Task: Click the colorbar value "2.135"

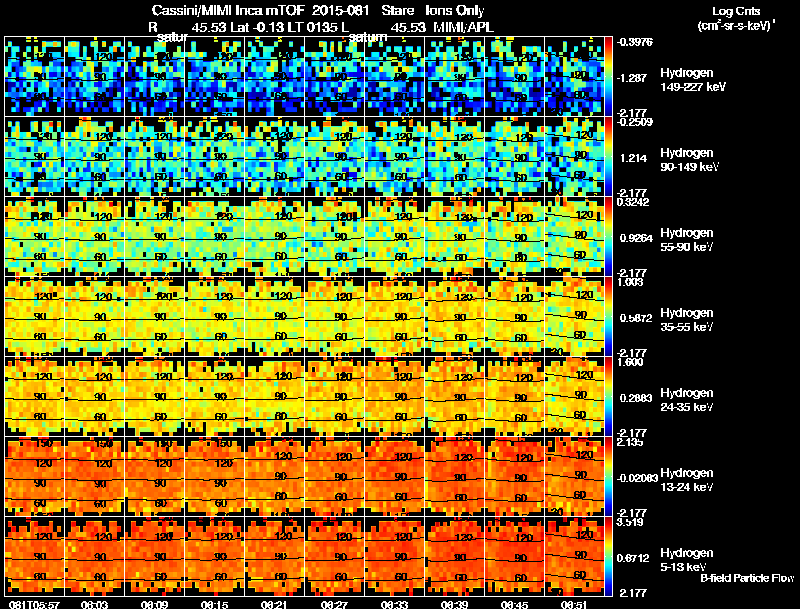Action: (x=630, y=442)
